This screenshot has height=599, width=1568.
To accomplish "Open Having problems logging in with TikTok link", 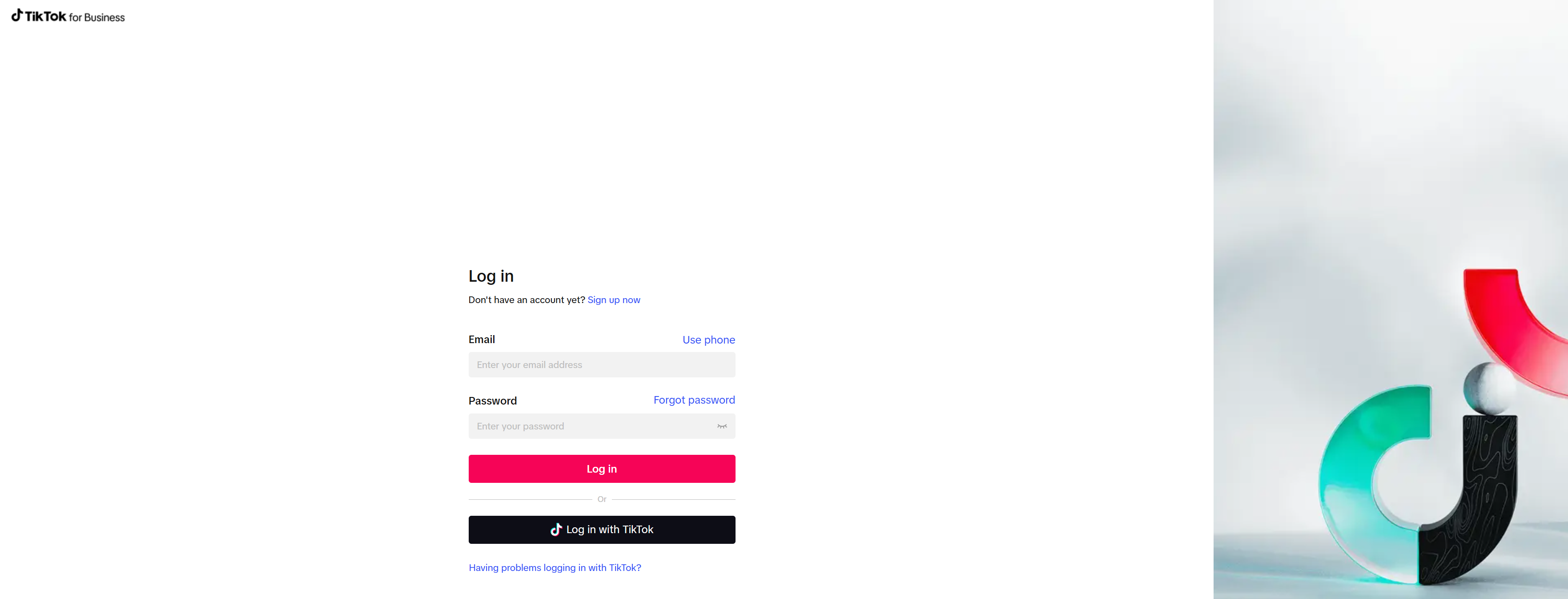I will 555,567.
